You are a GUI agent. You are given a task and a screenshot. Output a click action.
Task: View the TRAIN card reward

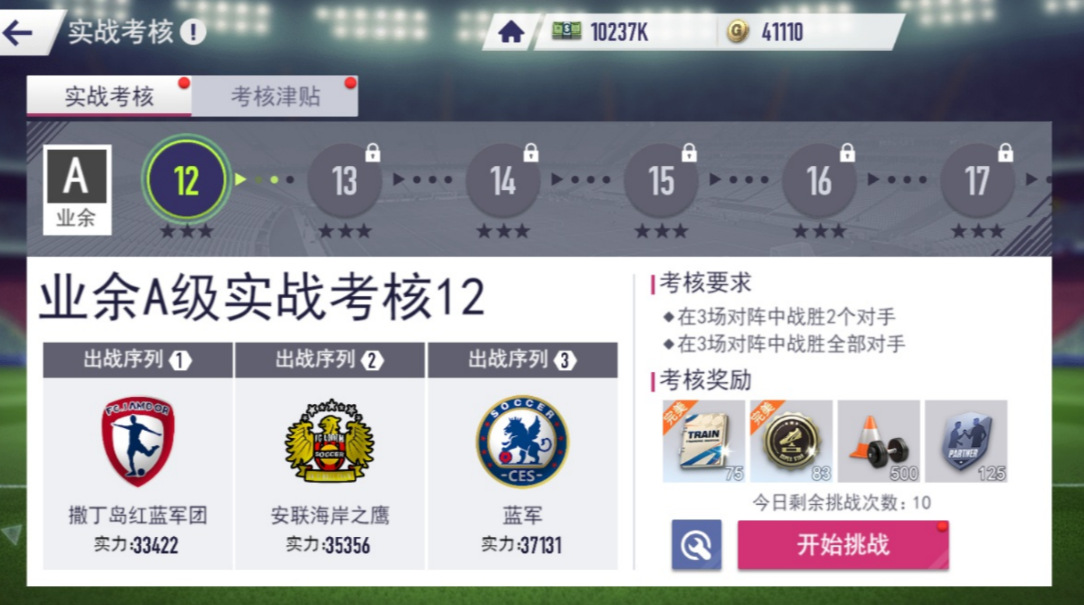click(703, 441)
